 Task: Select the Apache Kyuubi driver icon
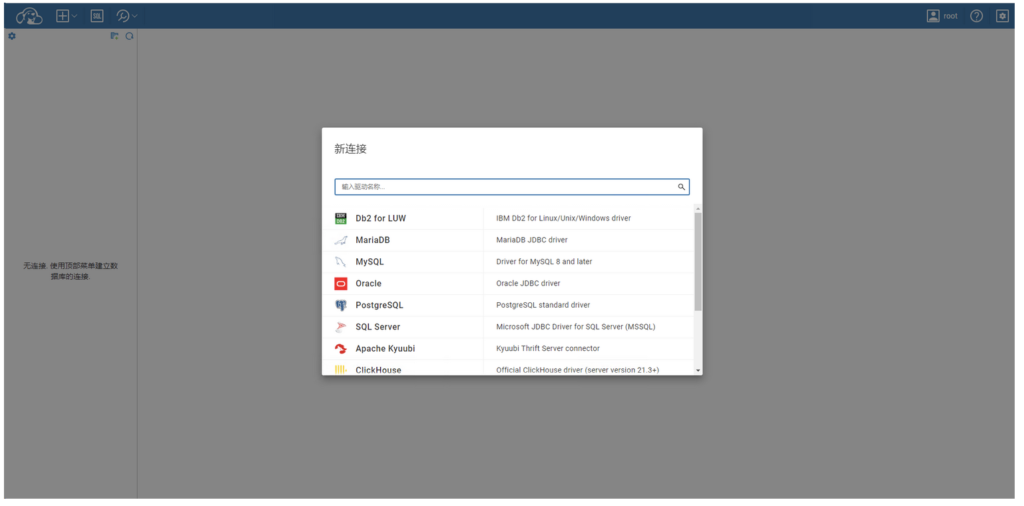[x=341, y=349]
